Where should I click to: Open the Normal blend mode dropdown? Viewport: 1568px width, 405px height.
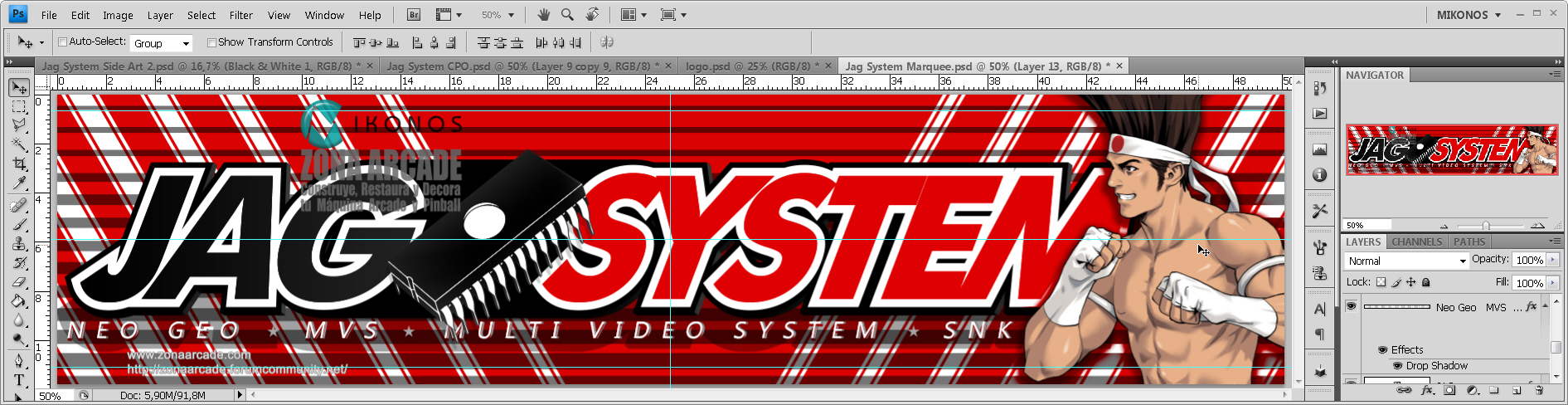click(x=1407, y=261)
